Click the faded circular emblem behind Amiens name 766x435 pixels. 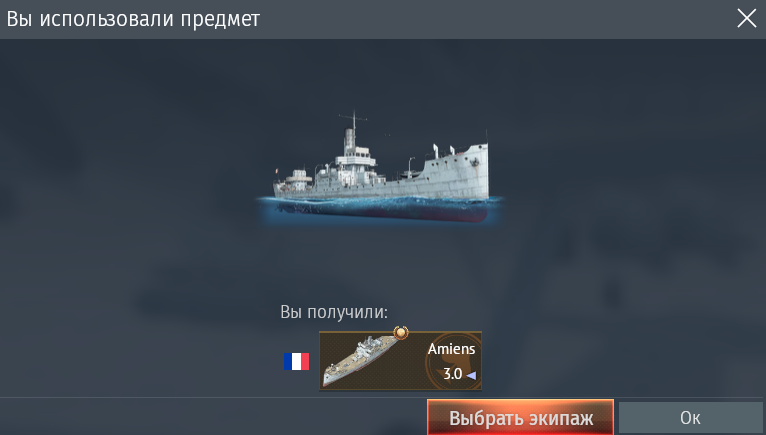(451, 362)
